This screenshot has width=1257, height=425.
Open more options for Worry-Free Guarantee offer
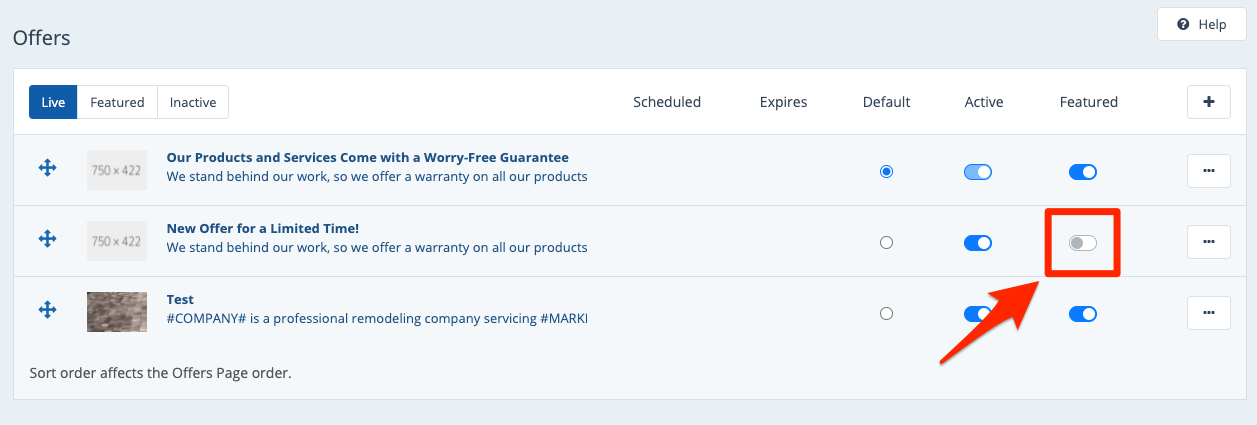(1208, 171)
